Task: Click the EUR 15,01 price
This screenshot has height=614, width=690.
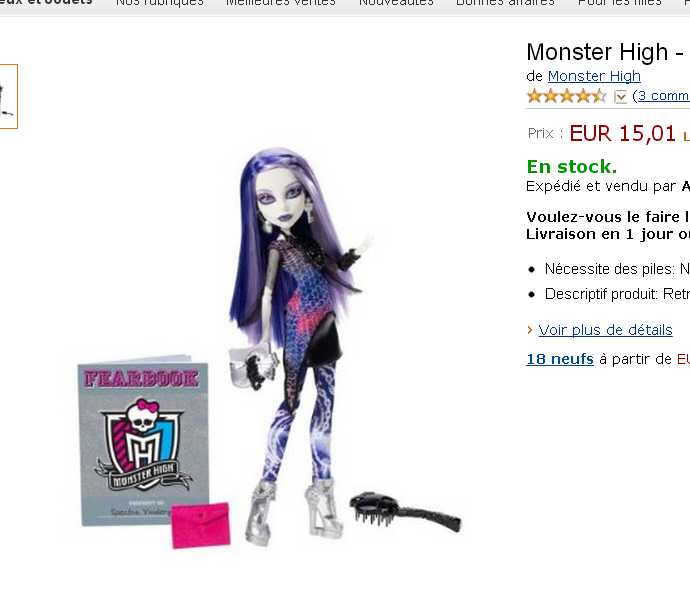Action: pyautogui.click(x=622, y=133)
